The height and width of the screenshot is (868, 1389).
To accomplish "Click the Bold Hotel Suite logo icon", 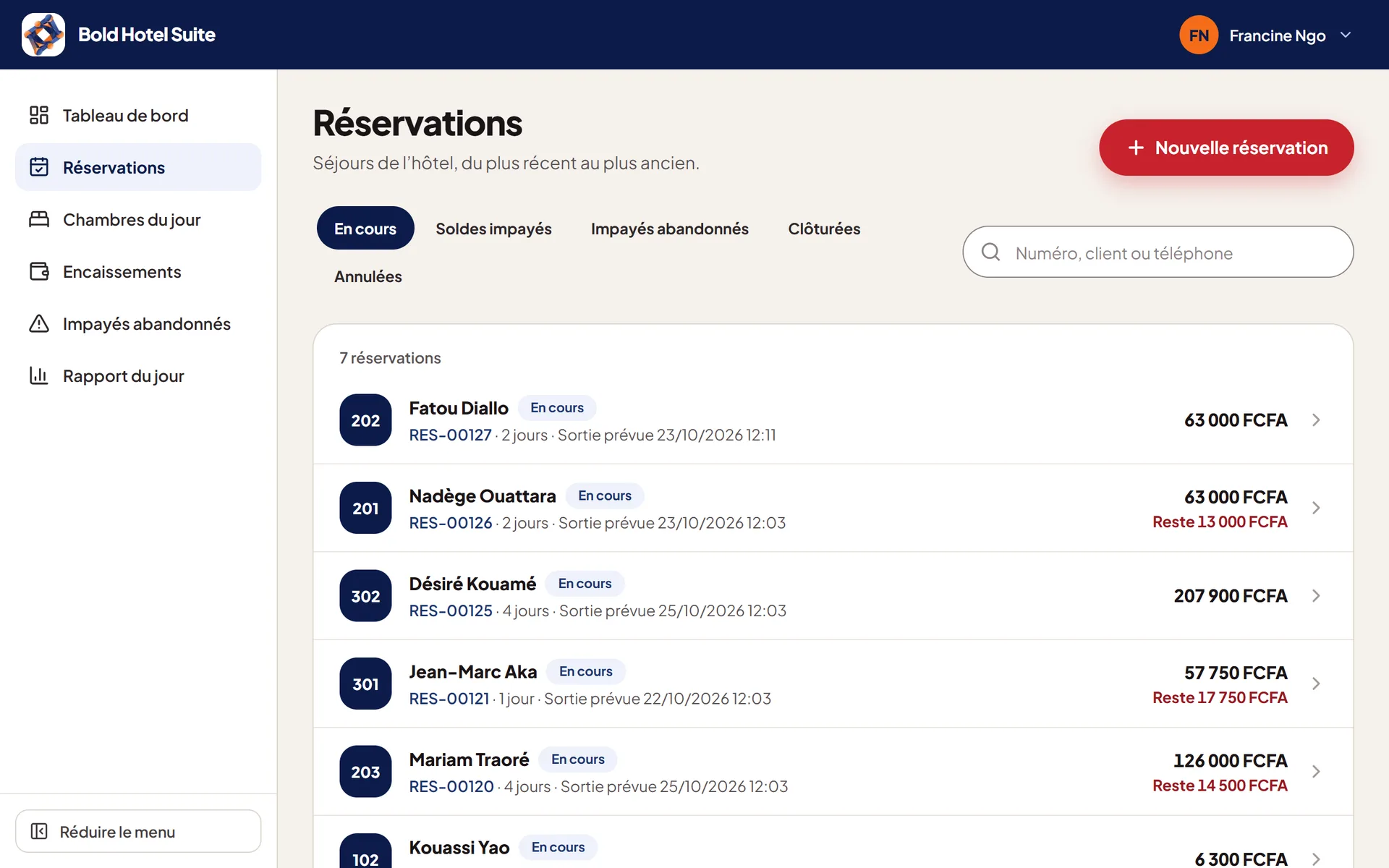I will pyautogui.click(x=43, y=35).
